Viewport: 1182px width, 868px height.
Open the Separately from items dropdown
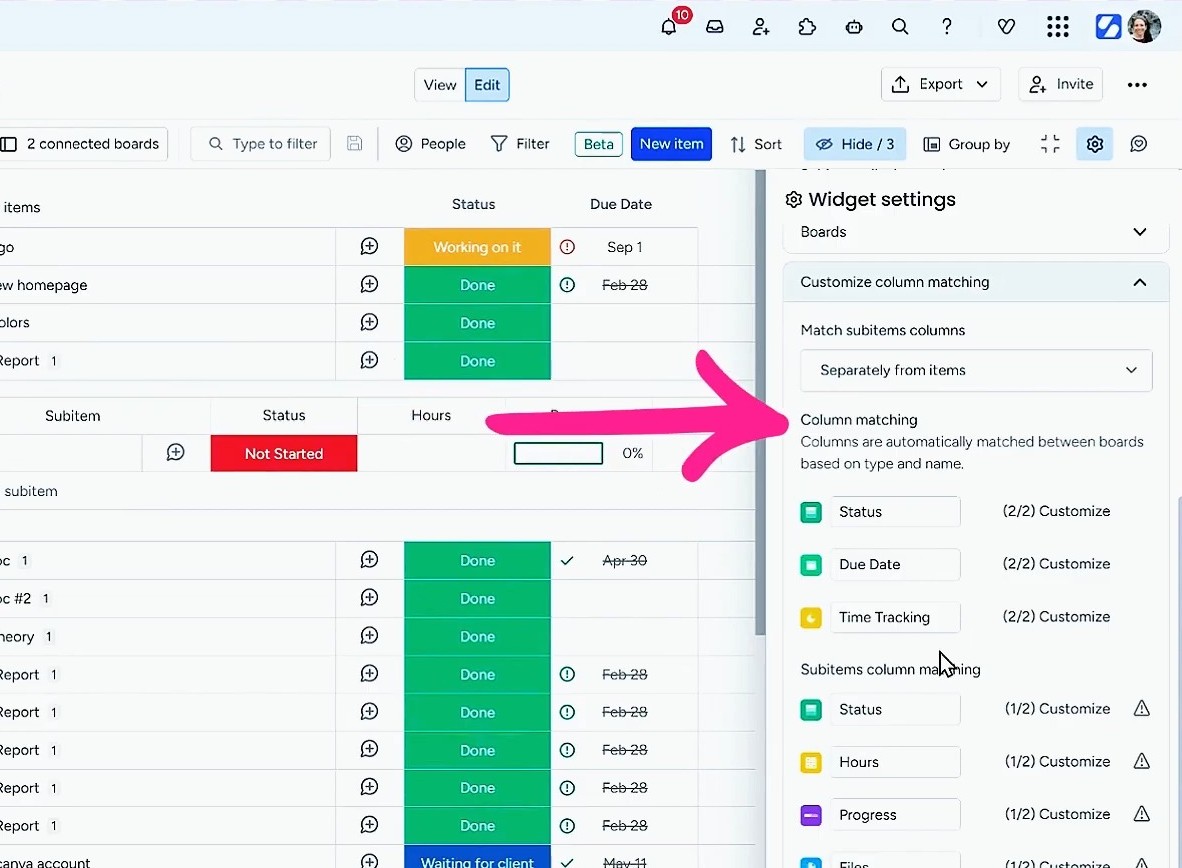976,370
